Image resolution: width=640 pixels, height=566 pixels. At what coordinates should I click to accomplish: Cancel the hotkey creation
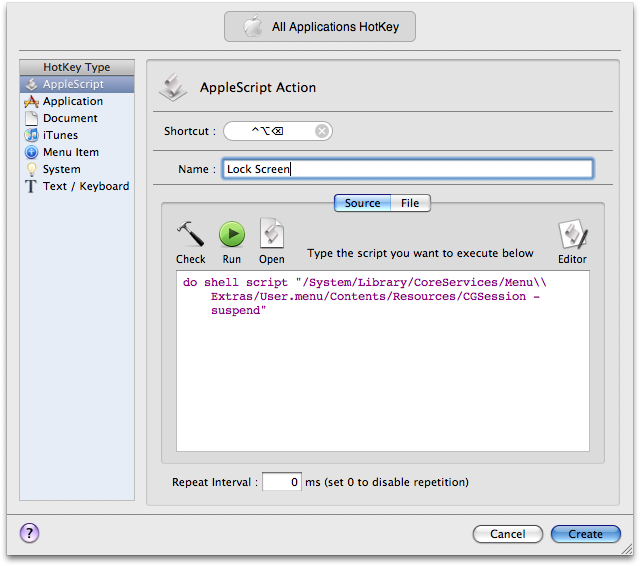[508, 534]
